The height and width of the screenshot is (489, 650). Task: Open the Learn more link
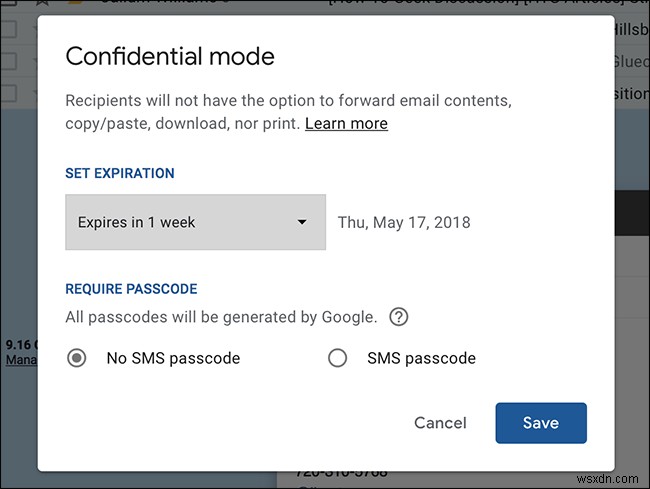pos(346,124)
